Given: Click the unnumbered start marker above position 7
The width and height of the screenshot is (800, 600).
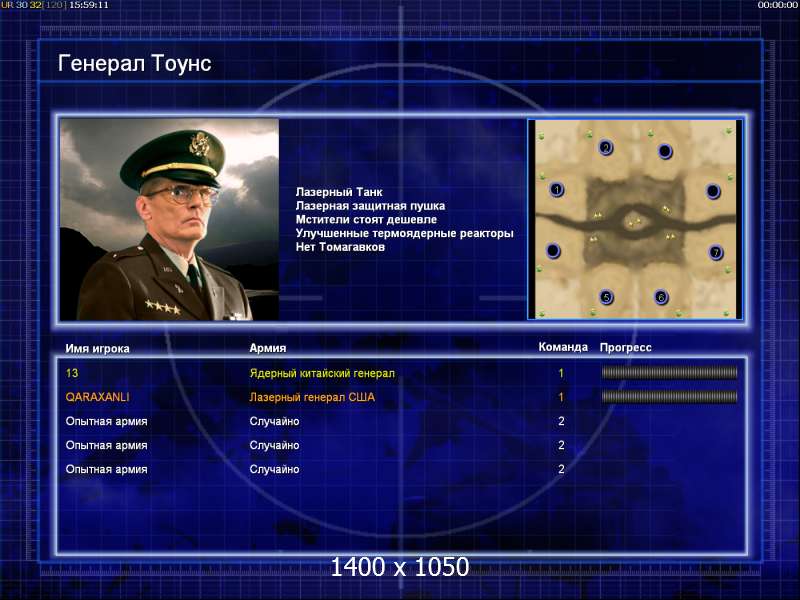Looking at the screenshot, I should (x=713, y=191).
